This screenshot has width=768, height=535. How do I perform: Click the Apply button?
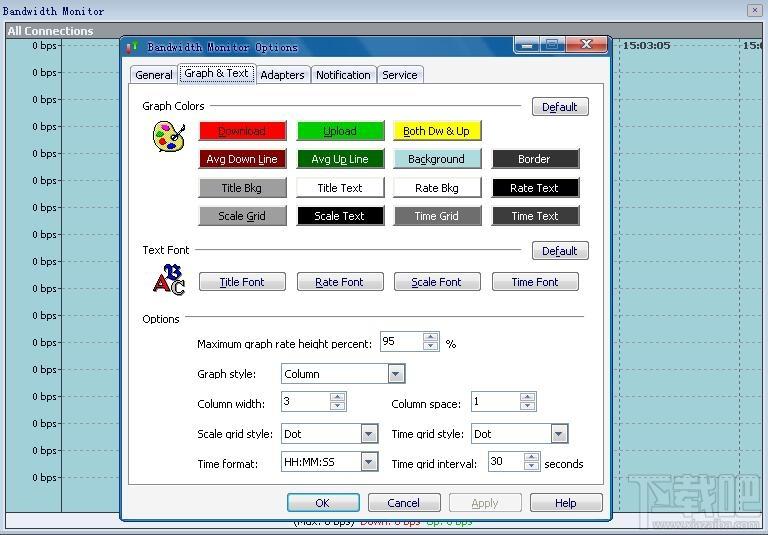485,503
